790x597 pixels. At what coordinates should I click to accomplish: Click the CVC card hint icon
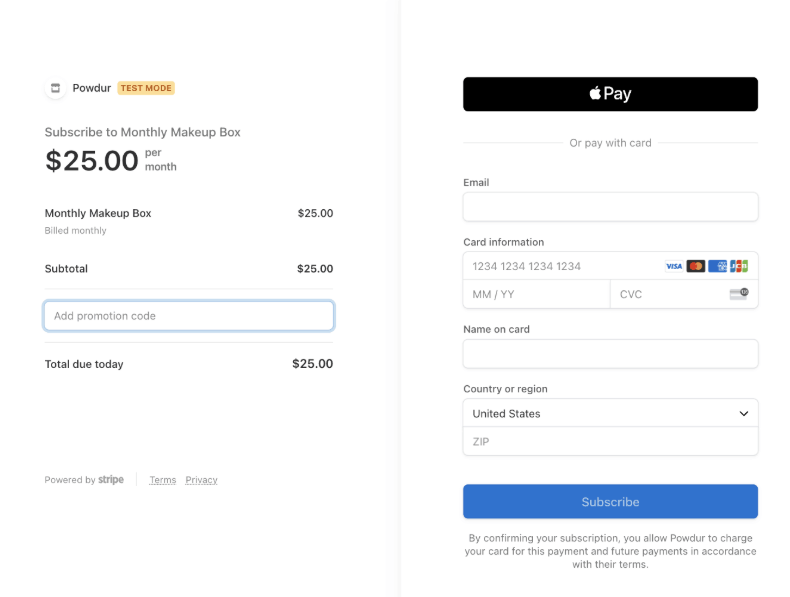pyautogui.click(x=739, y=294)
